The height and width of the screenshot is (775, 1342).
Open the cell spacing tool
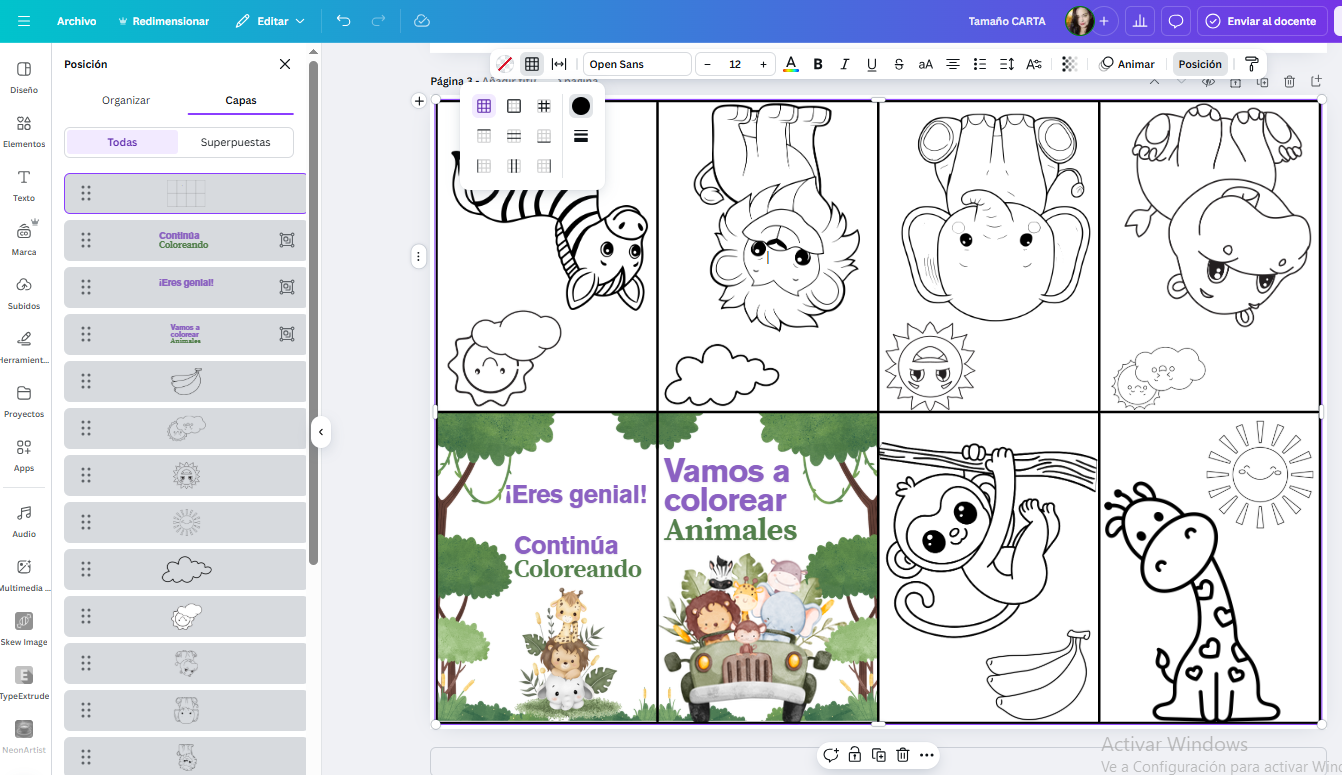559,64
